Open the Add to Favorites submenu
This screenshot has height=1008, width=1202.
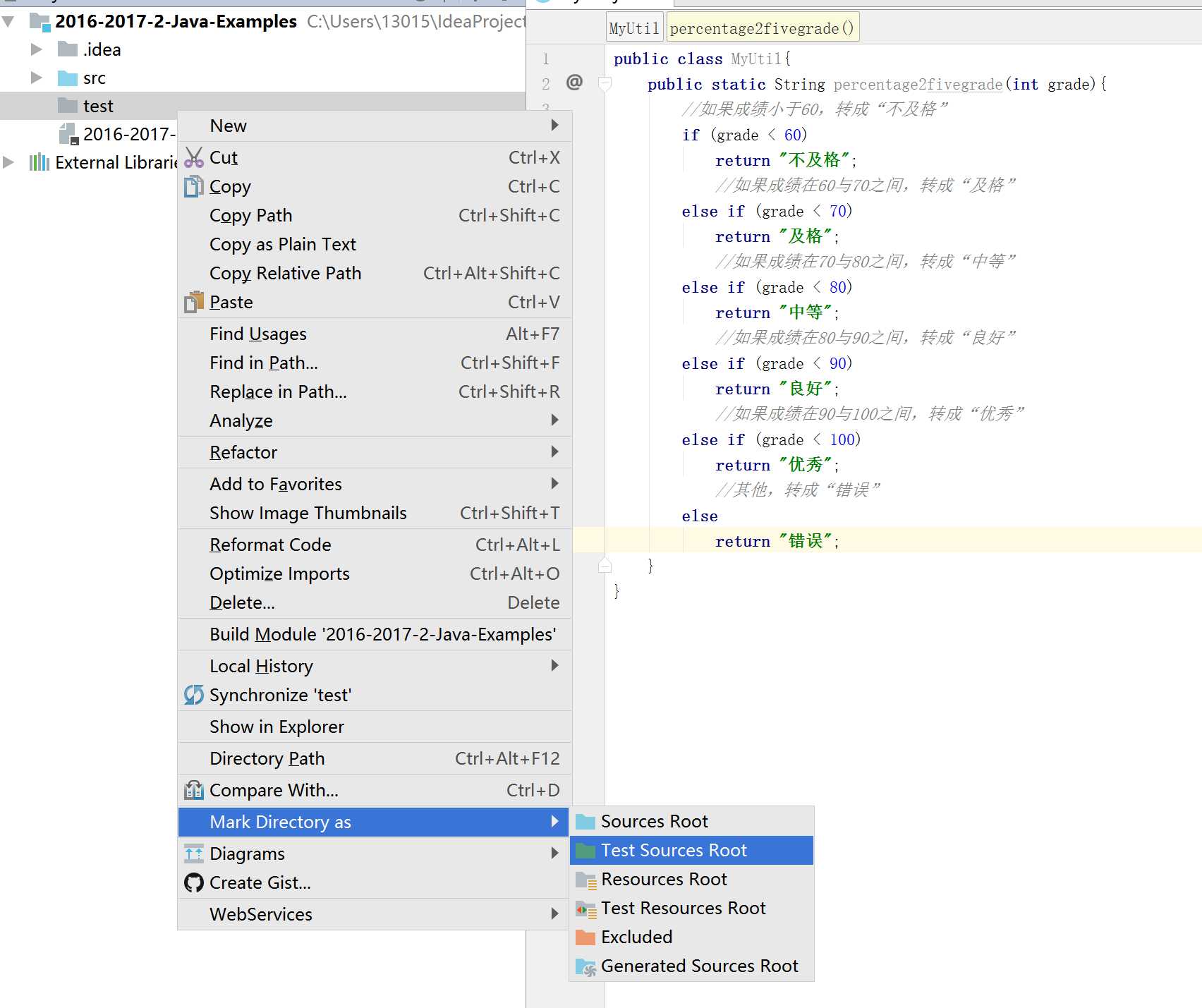(x=375, y=484)
